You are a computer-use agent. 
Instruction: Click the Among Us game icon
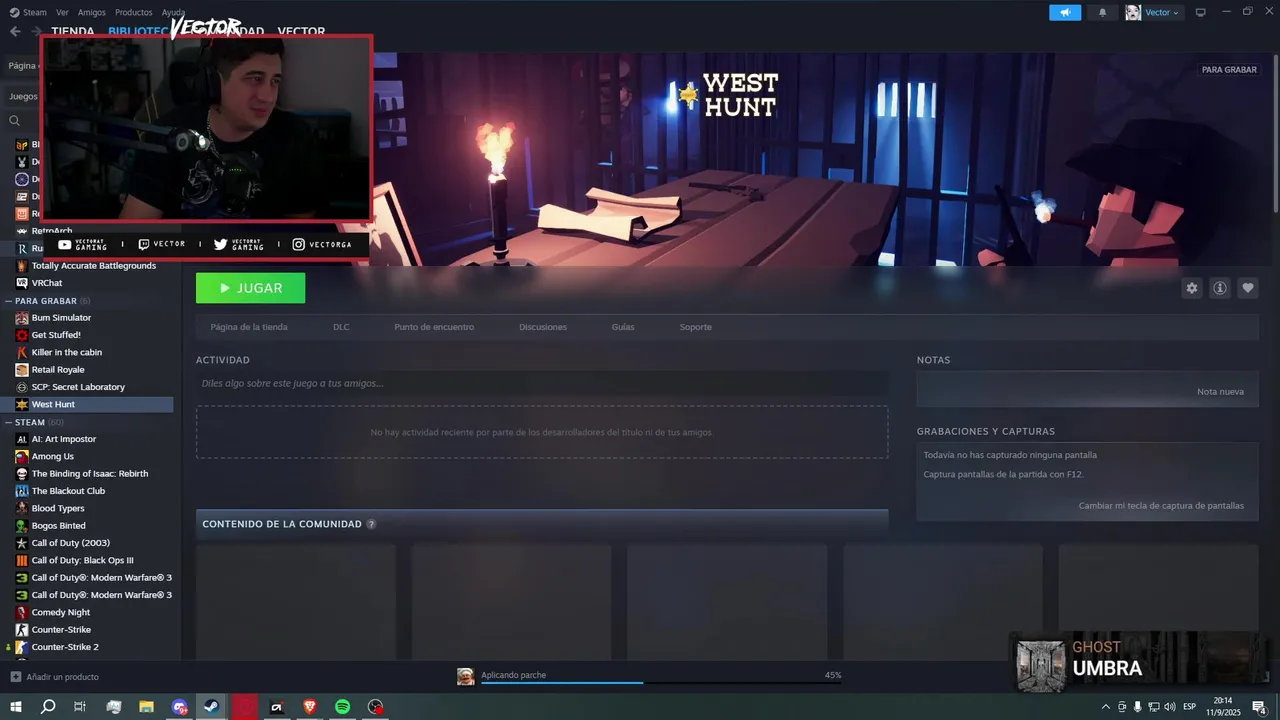pyautogui.click(x=22, y=456)
